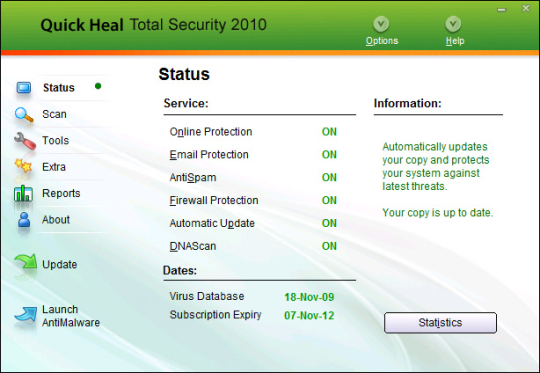Click the Scan magnifying glass icon
Screen dimensions: 540x373
(24, 115)
